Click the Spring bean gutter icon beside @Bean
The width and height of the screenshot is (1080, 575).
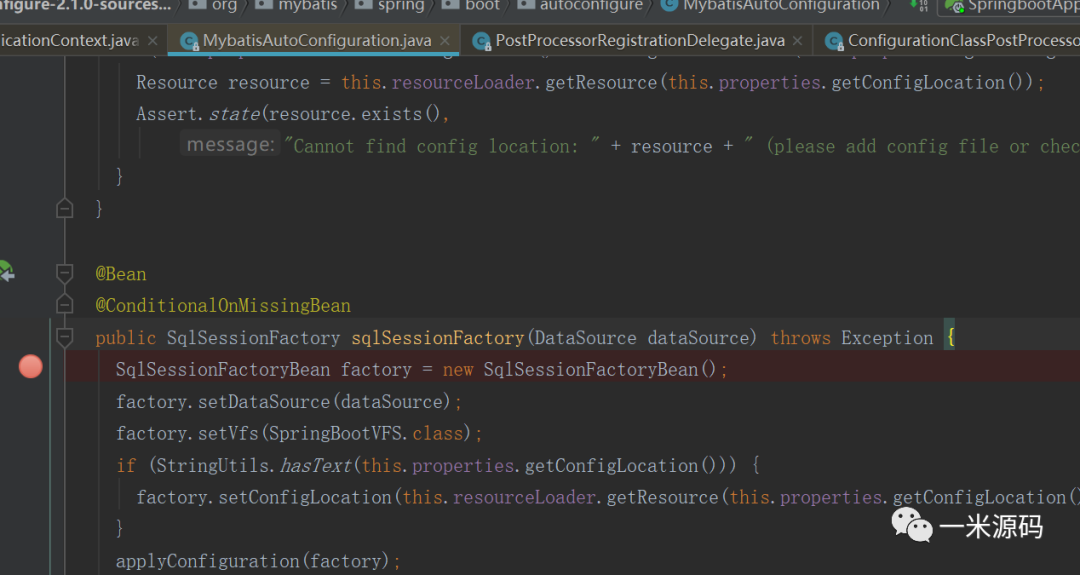tap(7, 271)
